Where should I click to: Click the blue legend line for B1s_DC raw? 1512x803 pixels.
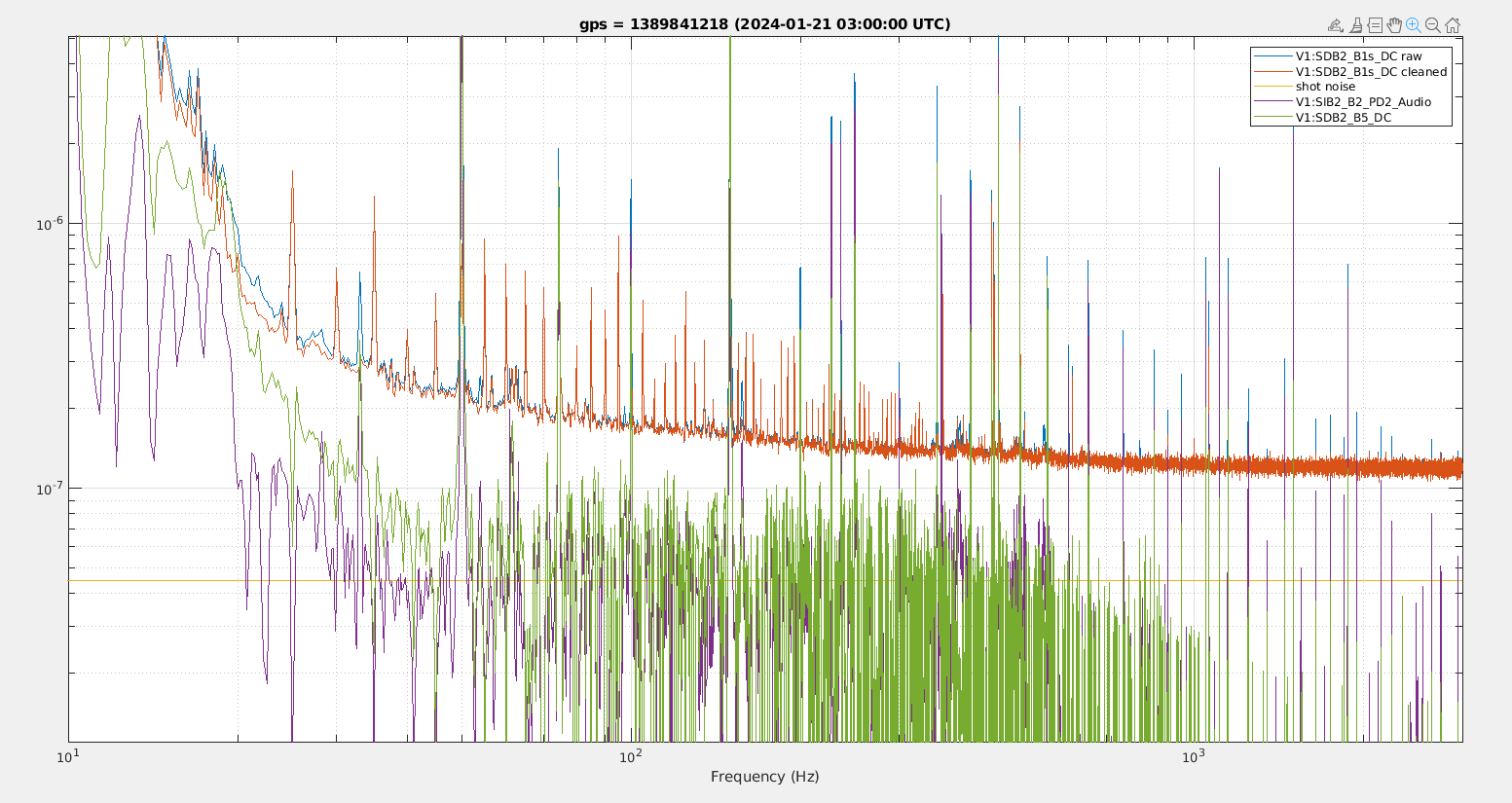pos(1272,56)
